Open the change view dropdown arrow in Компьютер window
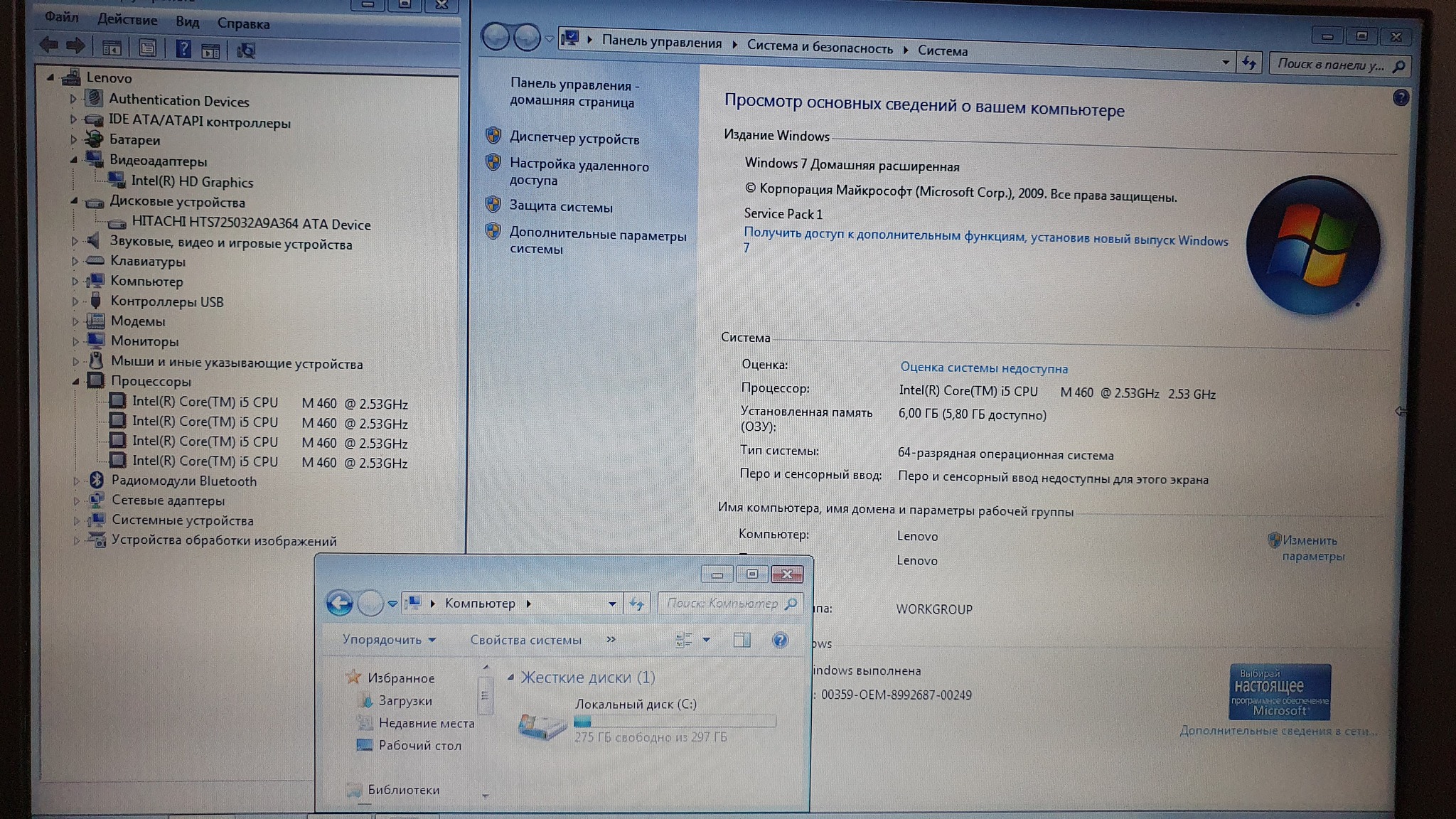Viewport: 1456px width, 819px height. coord(706,640)
